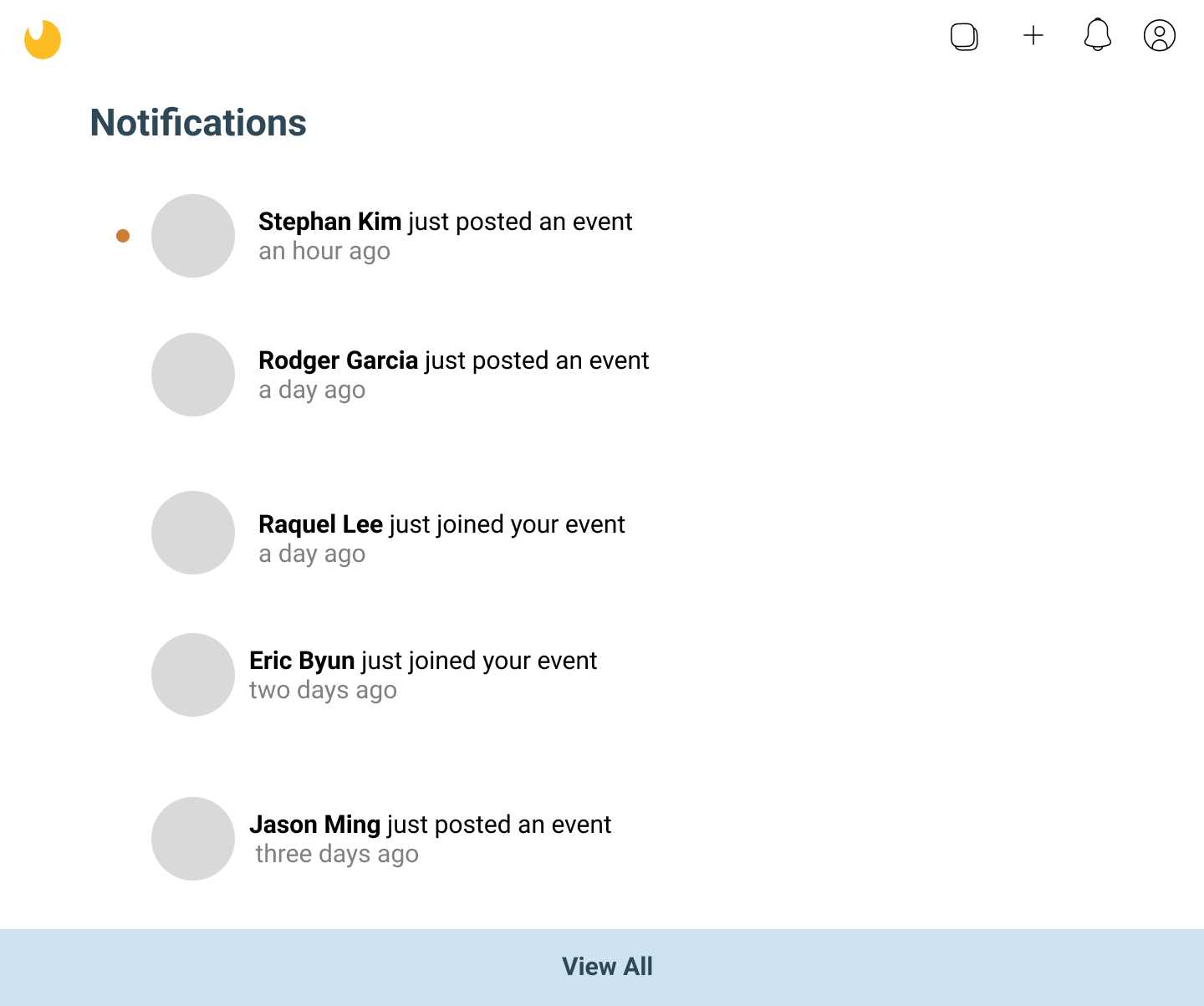The height and width of the screenshot is (1006, 1204).
Task: Click the plus icon to create
Action: 1033,35
